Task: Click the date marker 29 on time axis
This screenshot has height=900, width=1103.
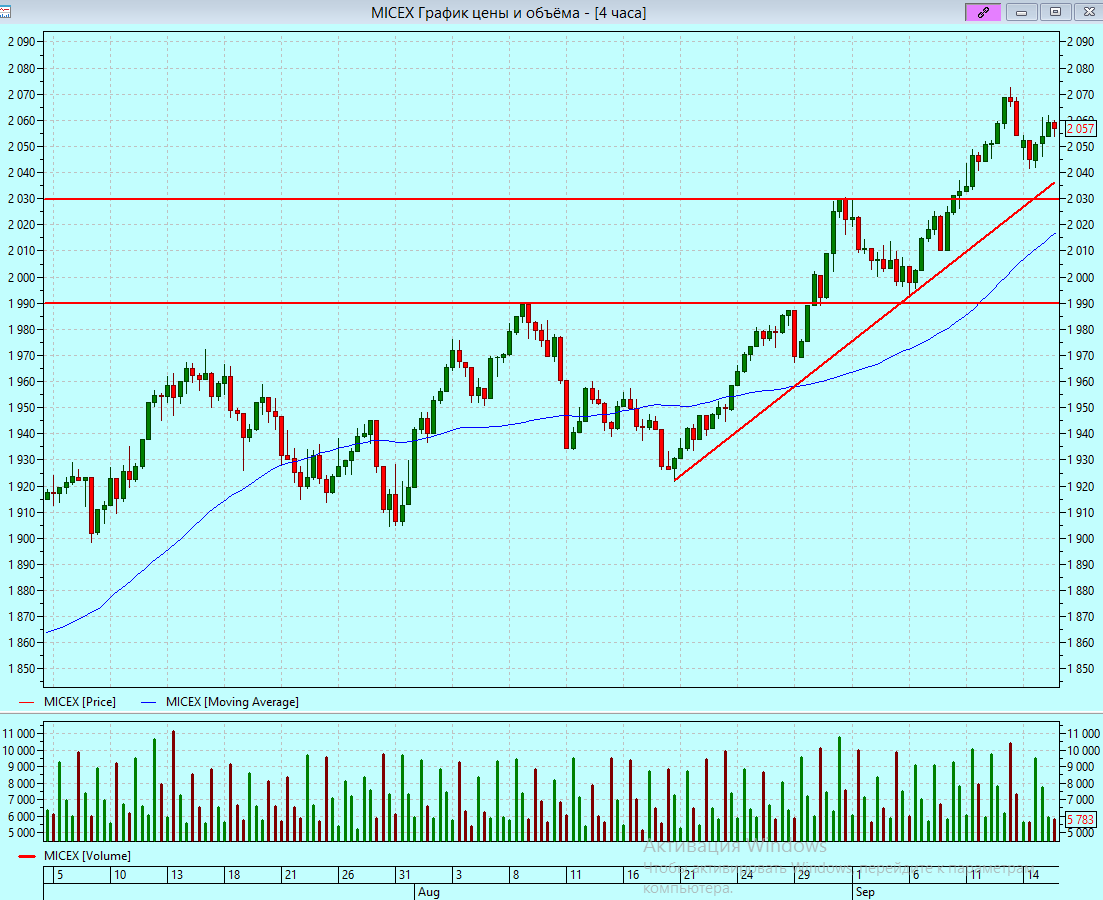Action: pyautogui.click(x=803, y=875)
